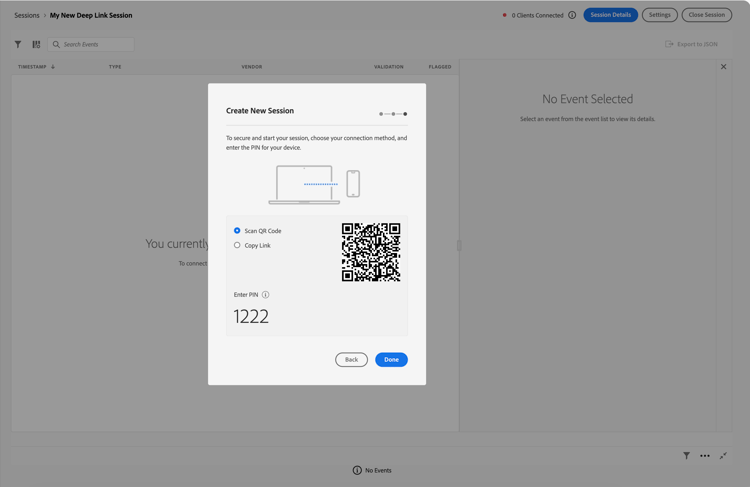Open the column configuration icon
This screenshot has width=750, height=487.
[36, 44]
